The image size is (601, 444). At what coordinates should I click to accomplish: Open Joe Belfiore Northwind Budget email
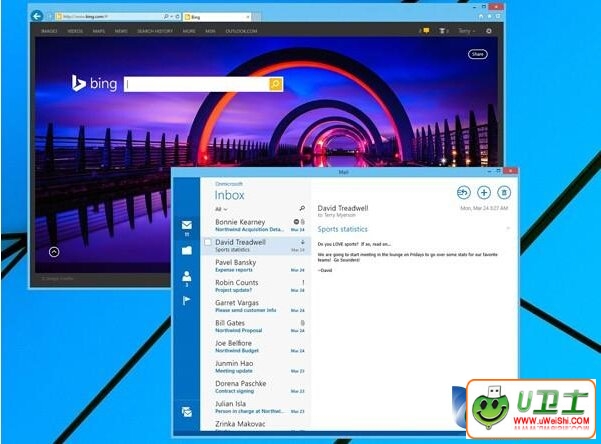tap(255, 346)
